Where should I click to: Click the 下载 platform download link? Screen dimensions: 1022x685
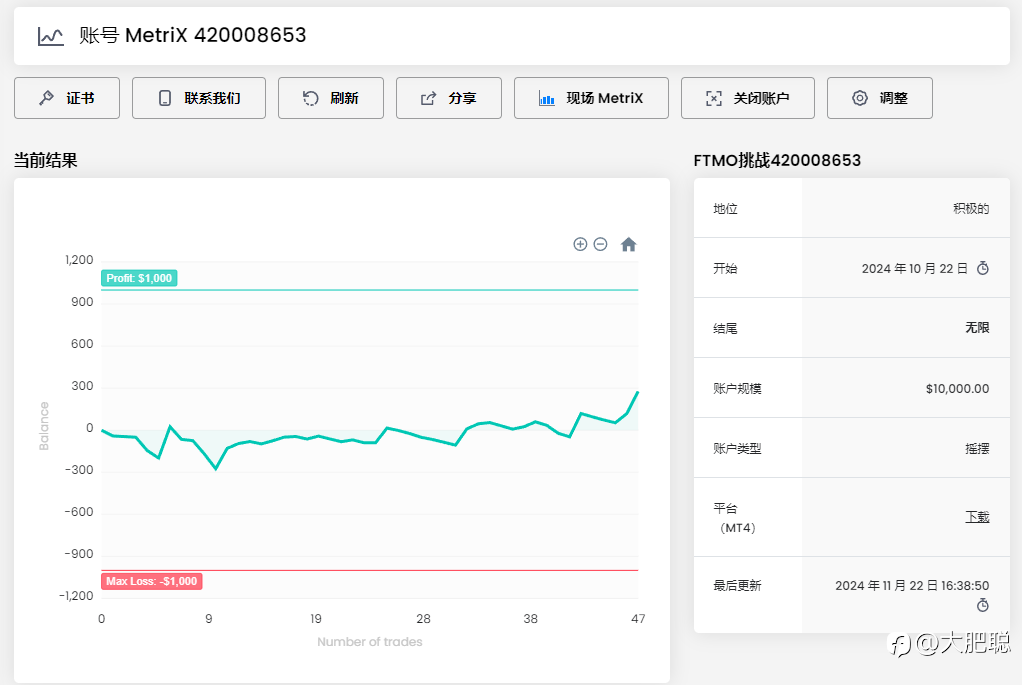click(x=977, y=517)
